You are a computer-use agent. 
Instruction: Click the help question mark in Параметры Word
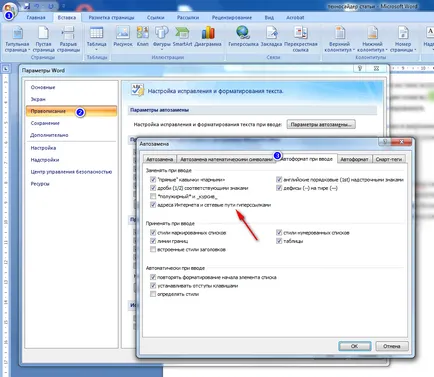360,68
